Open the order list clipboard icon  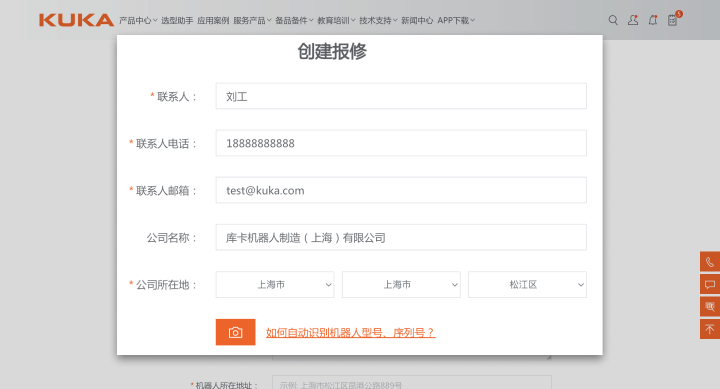point(673,20)
